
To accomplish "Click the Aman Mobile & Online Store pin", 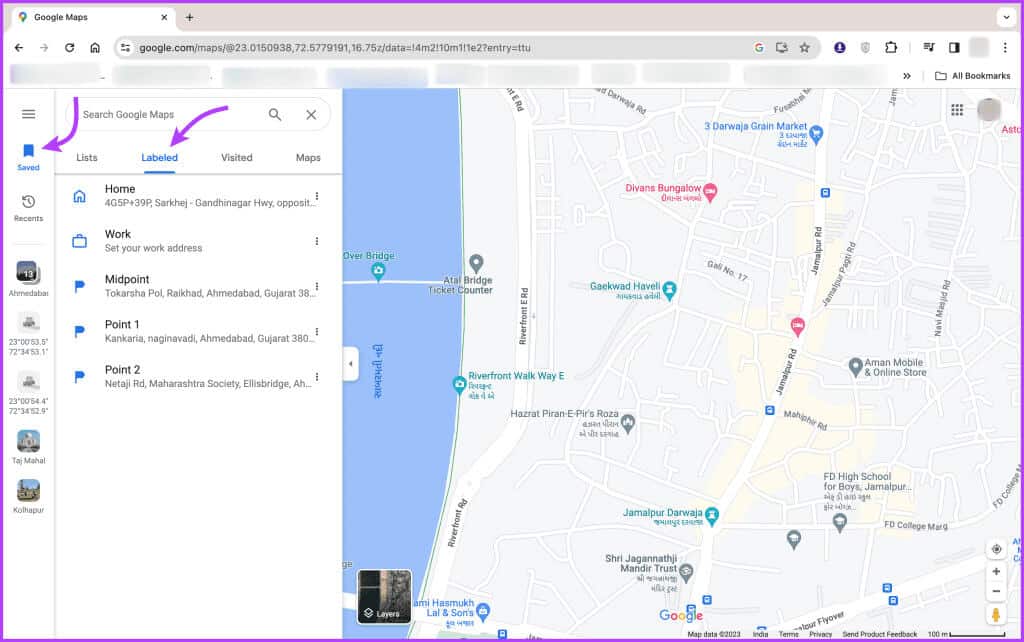I will [856, 367].
